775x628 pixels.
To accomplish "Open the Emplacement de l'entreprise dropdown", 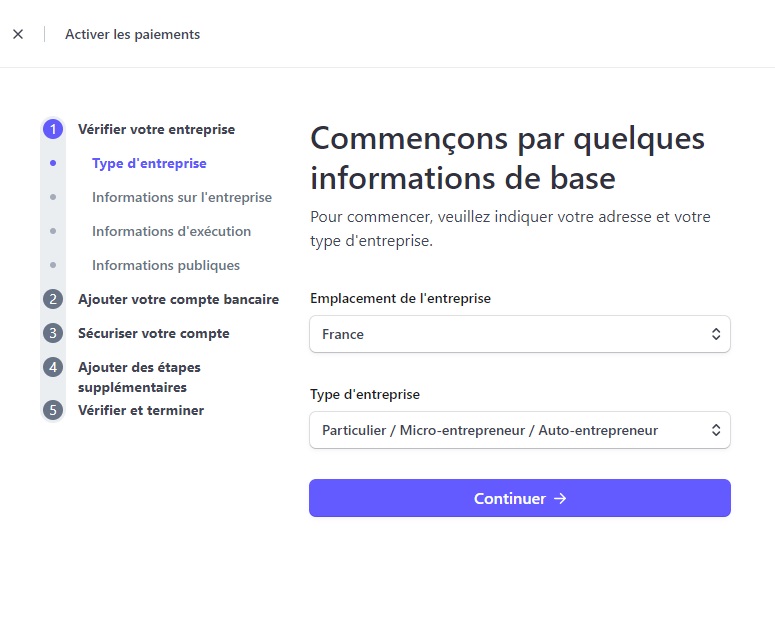I will 519,334.
